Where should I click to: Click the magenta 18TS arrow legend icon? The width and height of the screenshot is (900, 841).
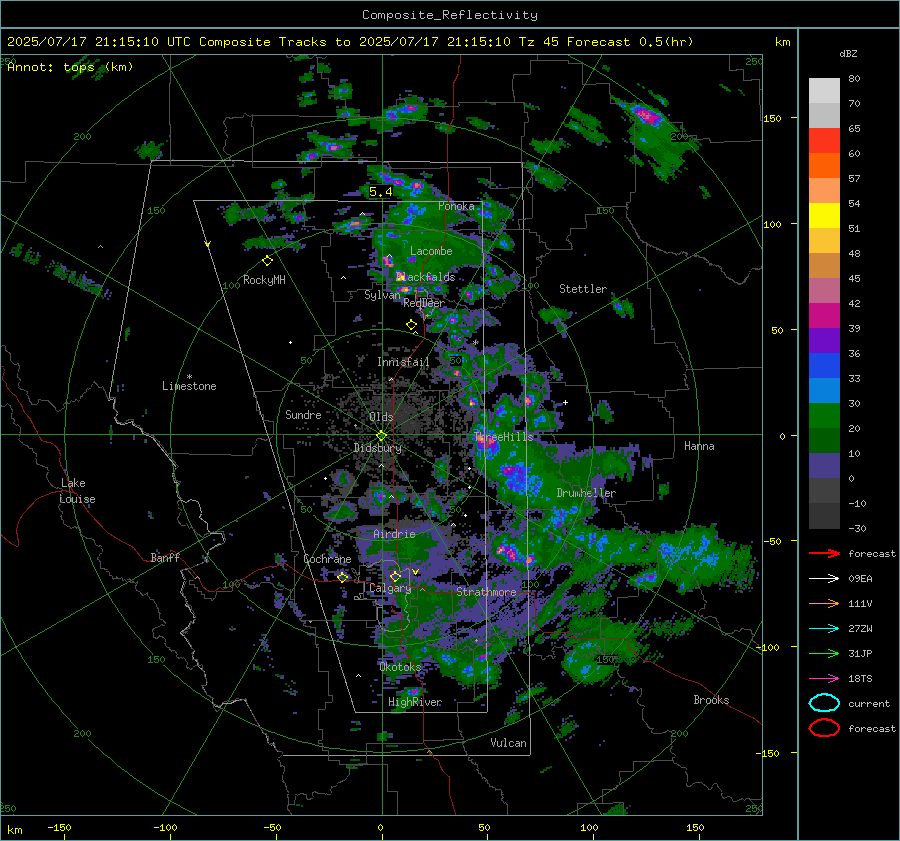tap(824, 679)
